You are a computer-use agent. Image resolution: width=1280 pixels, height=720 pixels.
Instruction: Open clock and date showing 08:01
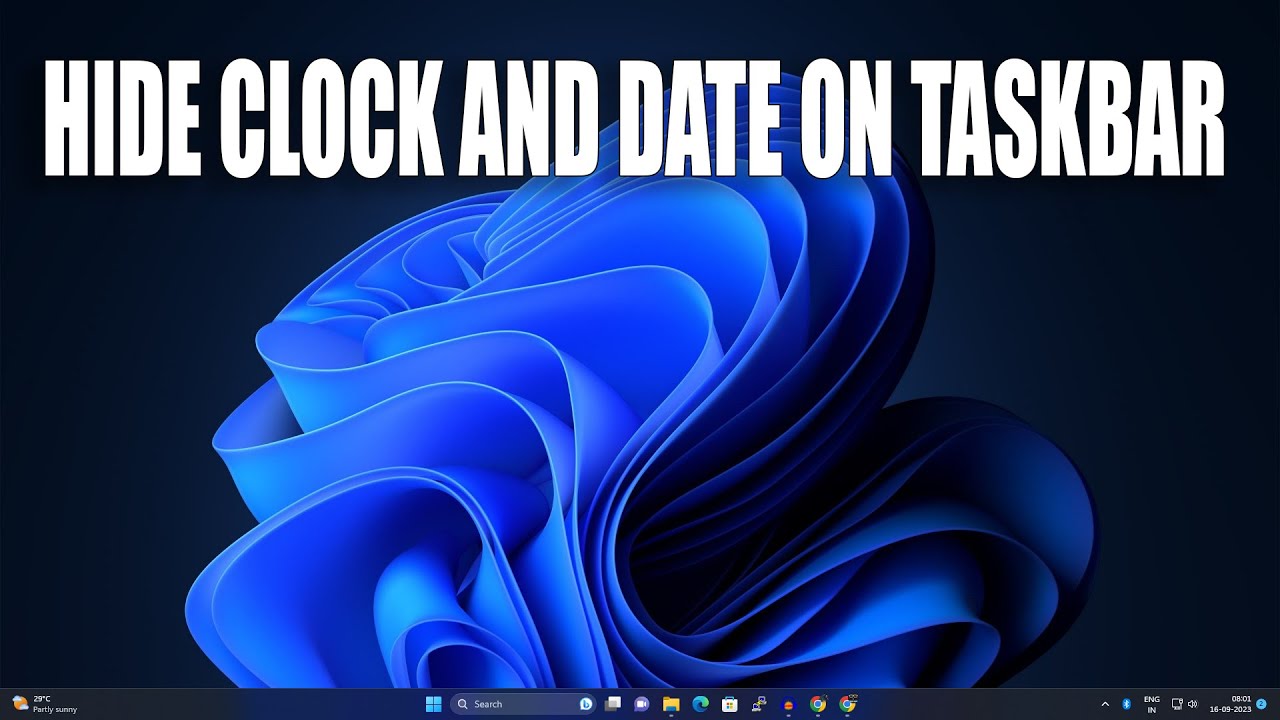pos(1231,704)
